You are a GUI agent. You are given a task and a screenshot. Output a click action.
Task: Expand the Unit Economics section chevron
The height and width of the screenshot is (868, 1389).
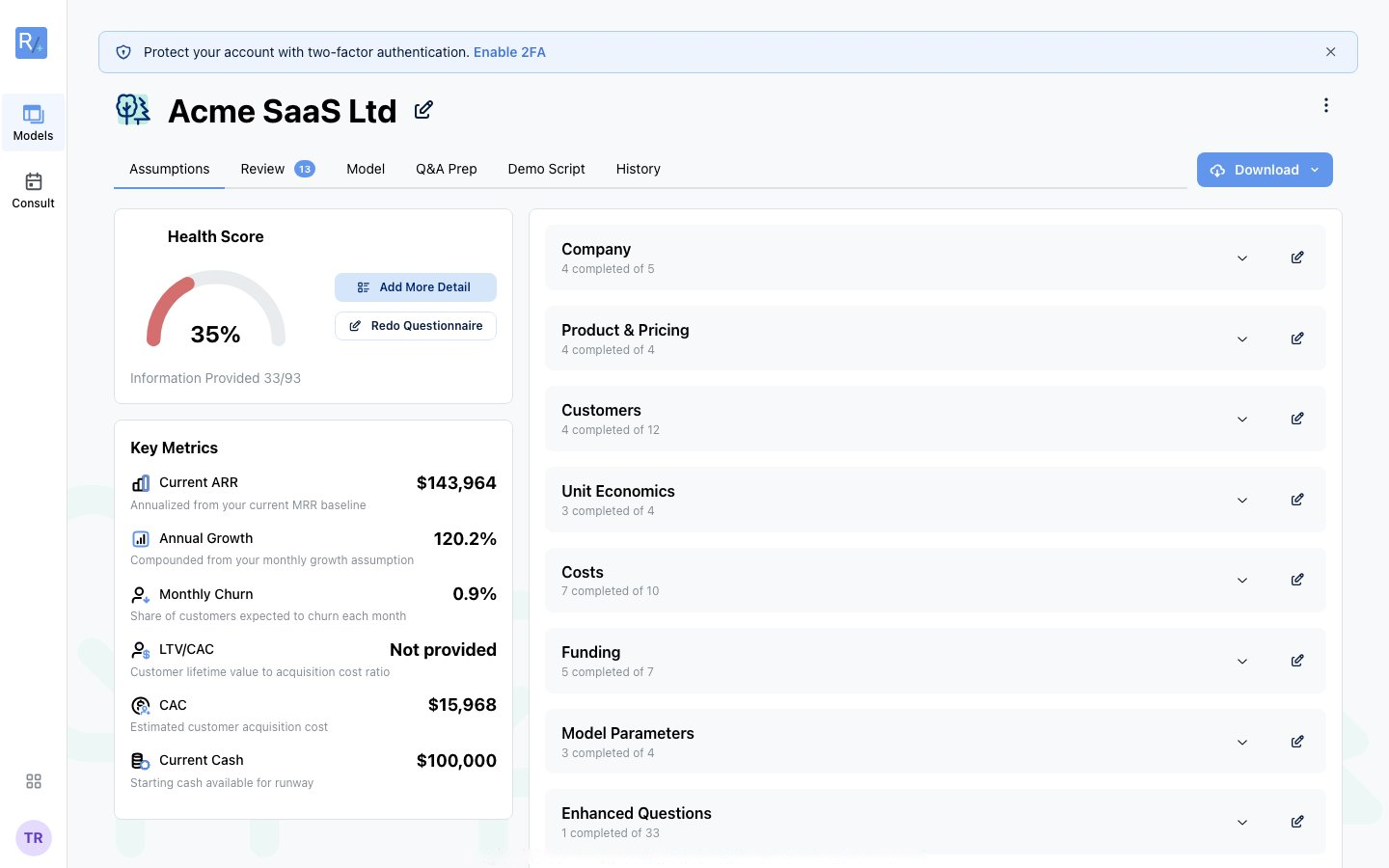pos(1242,501)
